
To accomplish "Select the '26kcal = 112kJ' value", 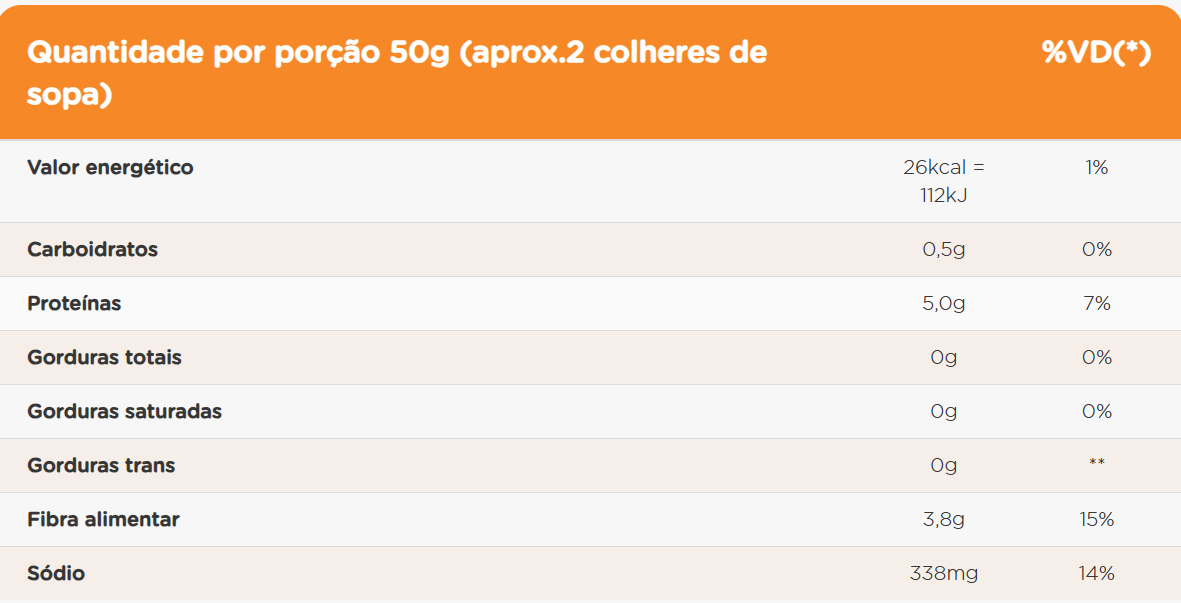I will [x=943, y=181].
